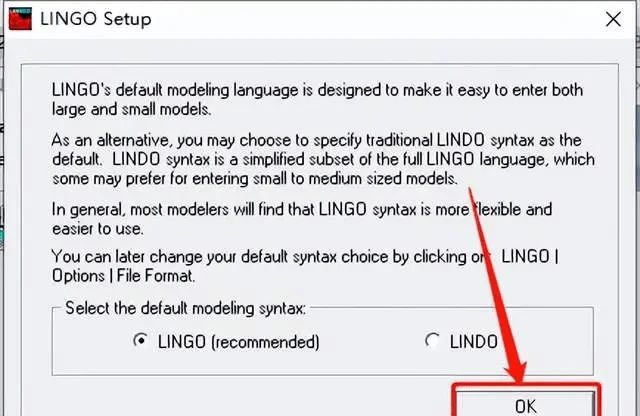Click empty space between LINGO and LINDO options
The height and width of the screenshot is (416, 640).
coord(371,342)
